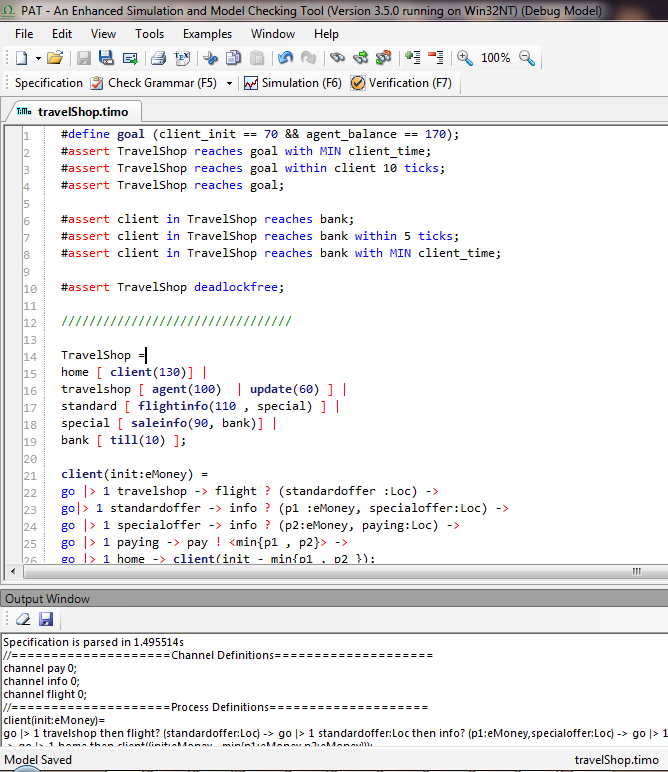Viewport: 668px width, 772px height.
Task: Click the Cut scissors icon
Action: (211, 58)
